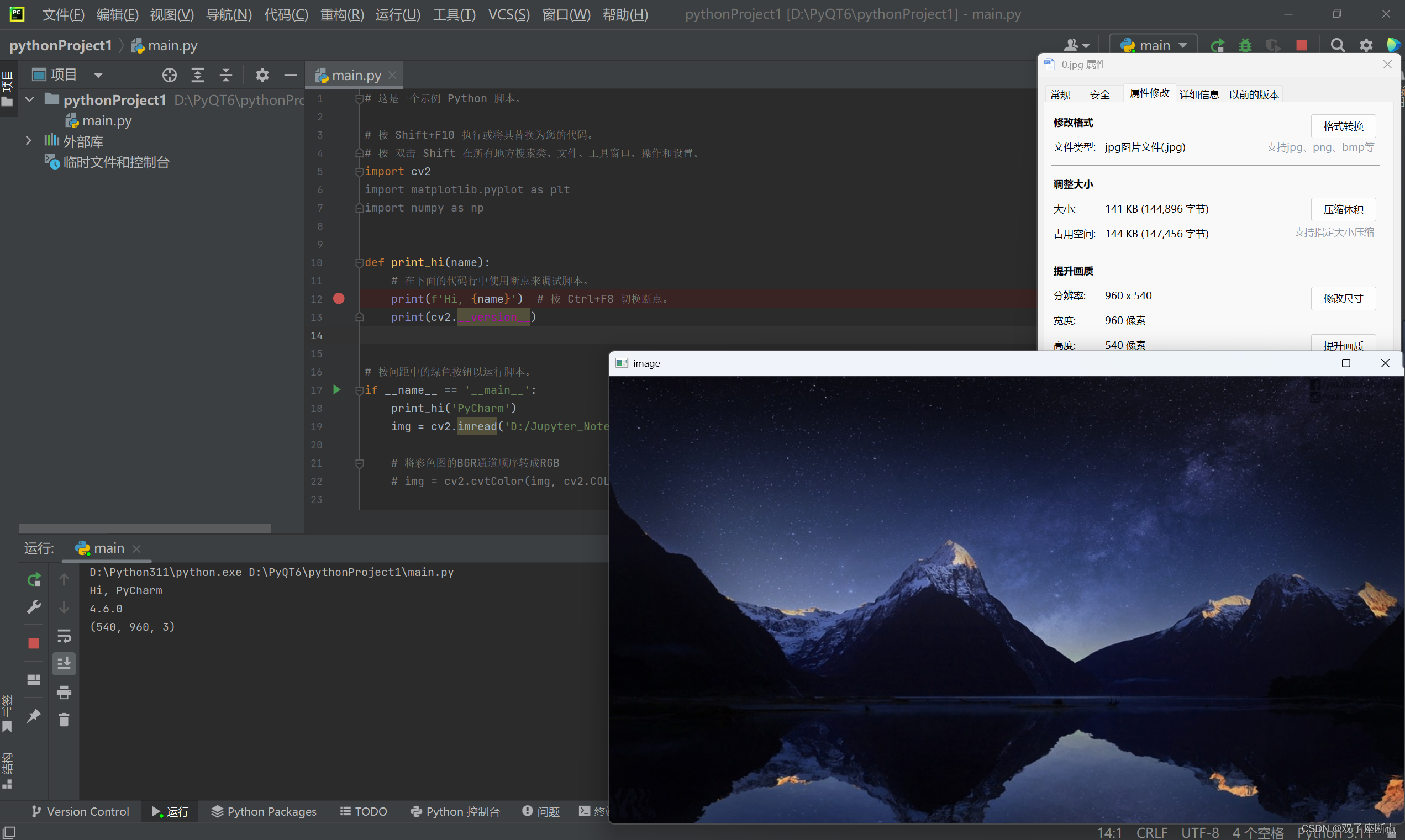Viewport: 1405px width, 840px height.
Task: Open the Python Packages tool window
Action: (264, 811)
